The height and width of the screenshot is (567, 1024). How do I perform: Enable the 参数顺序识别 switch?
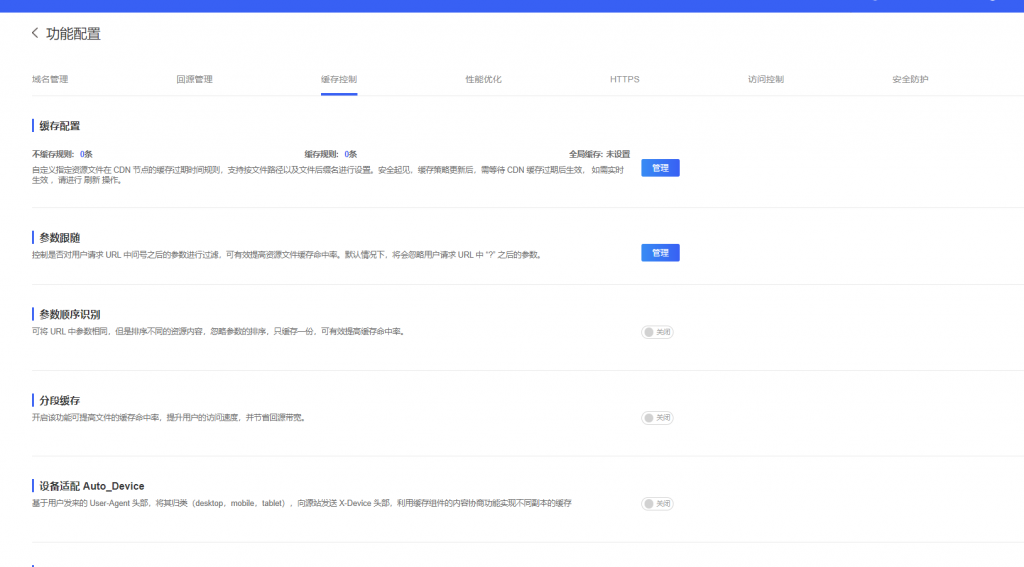click(657, 332)
